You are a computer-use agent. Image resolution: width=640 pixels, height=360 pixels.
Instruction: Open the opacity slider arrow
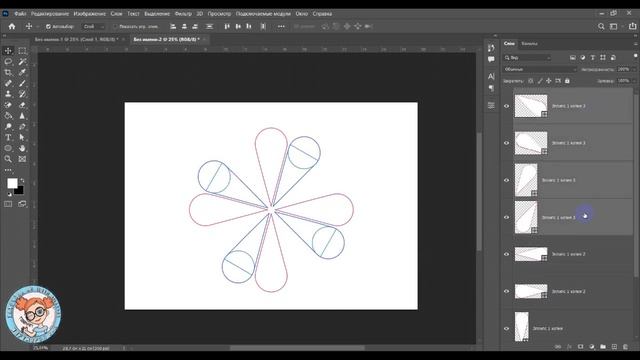[x=634, y=69]
